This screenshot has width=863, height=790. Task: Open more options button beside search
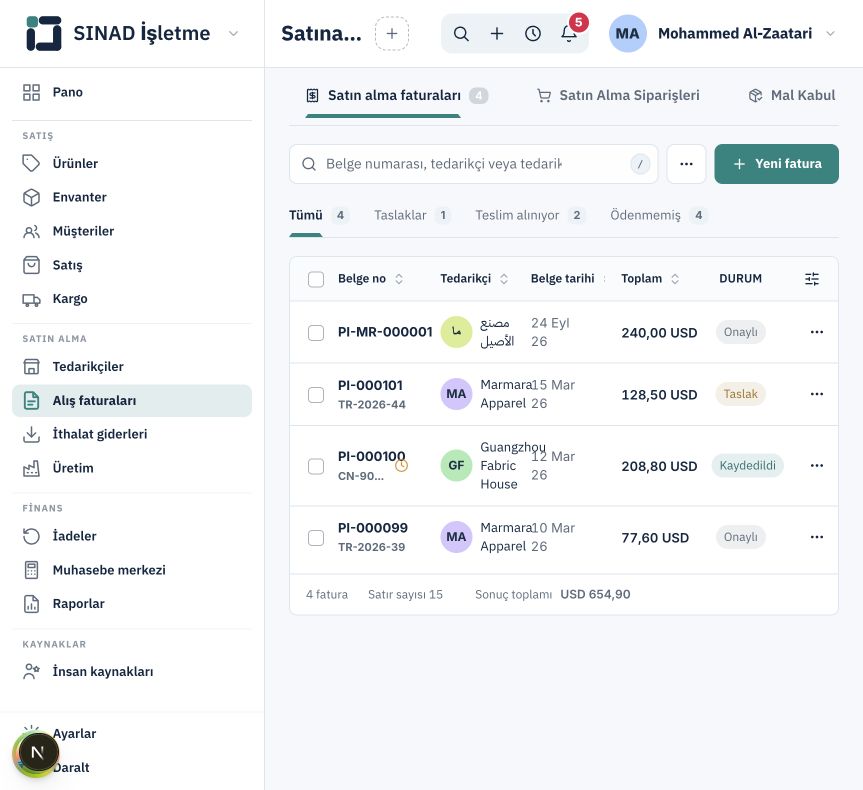click(686, 164)
